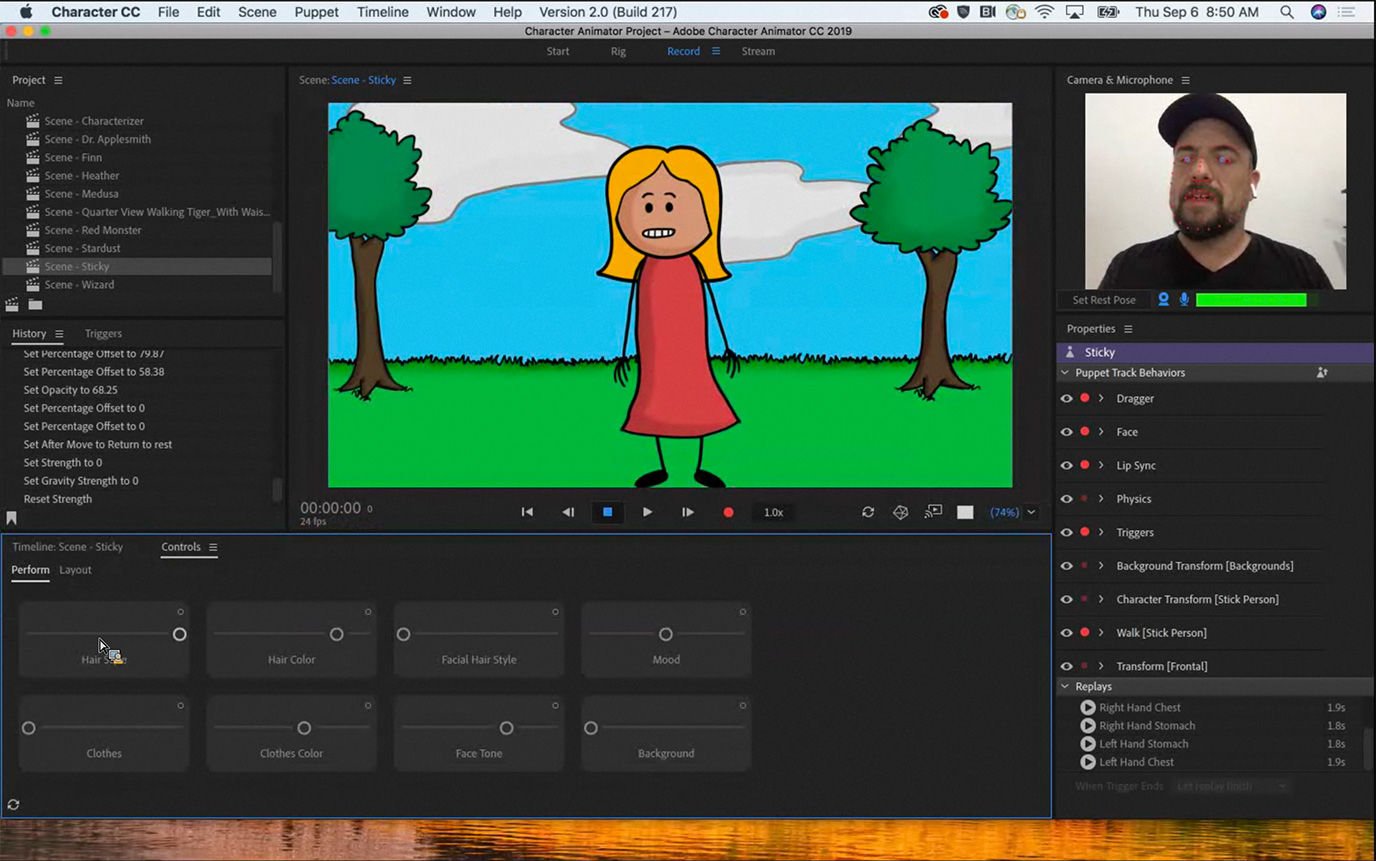Expand the Lip Sync behavior
The width and height of the screenshot is (1376, 861).
pos(1101,465)
